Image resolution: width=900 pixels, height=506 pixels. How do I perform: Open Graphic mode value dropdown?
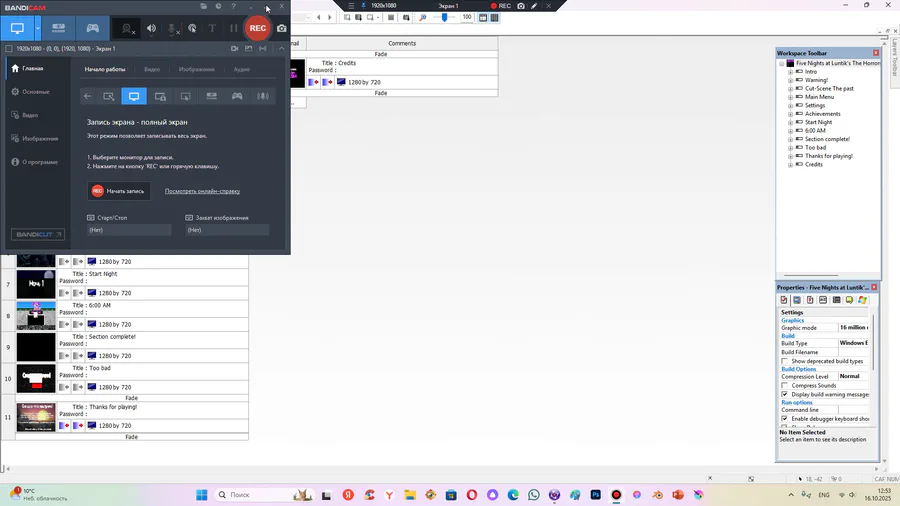pos(854,328)
